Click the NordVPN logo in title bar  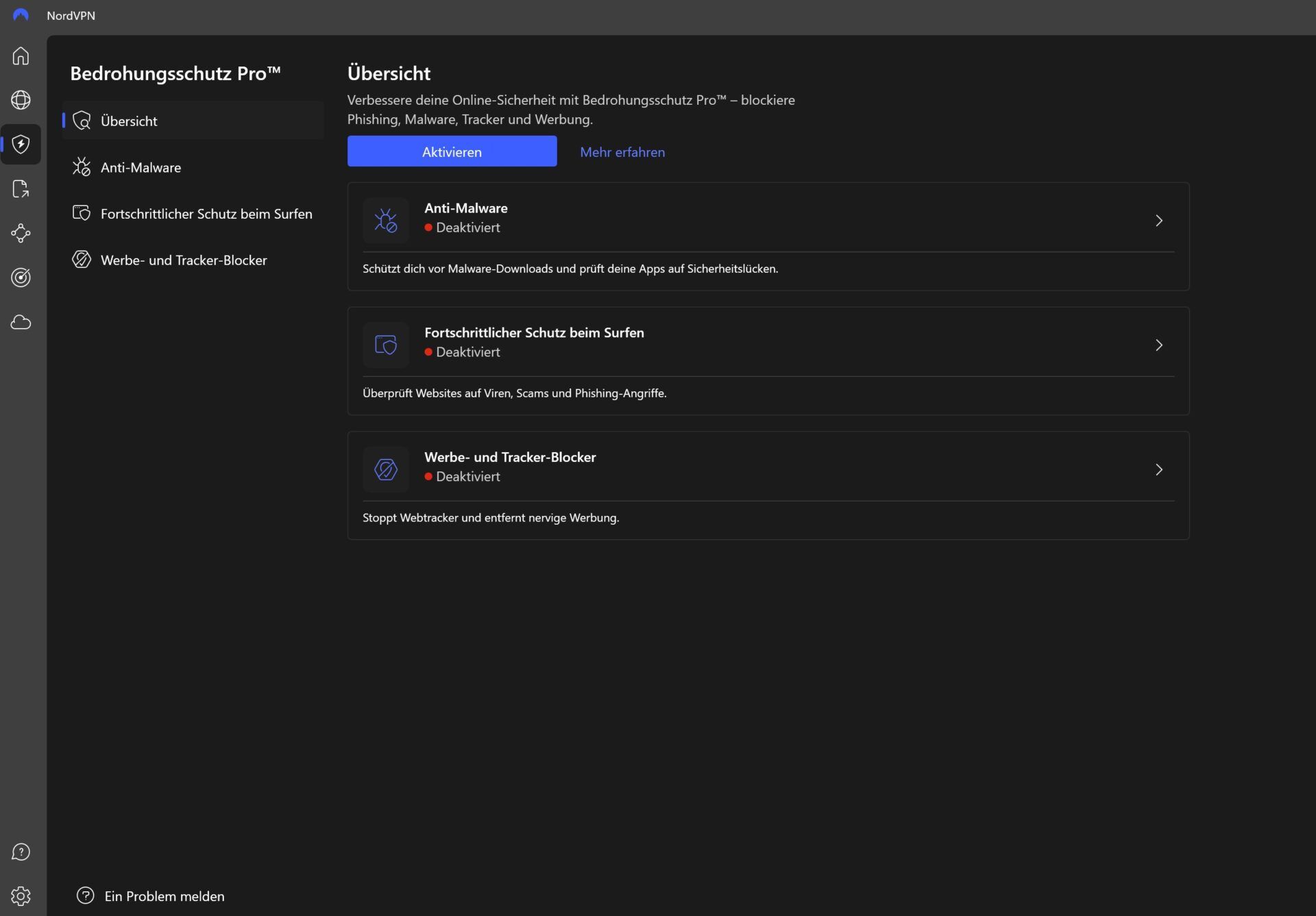pos(21,15)
